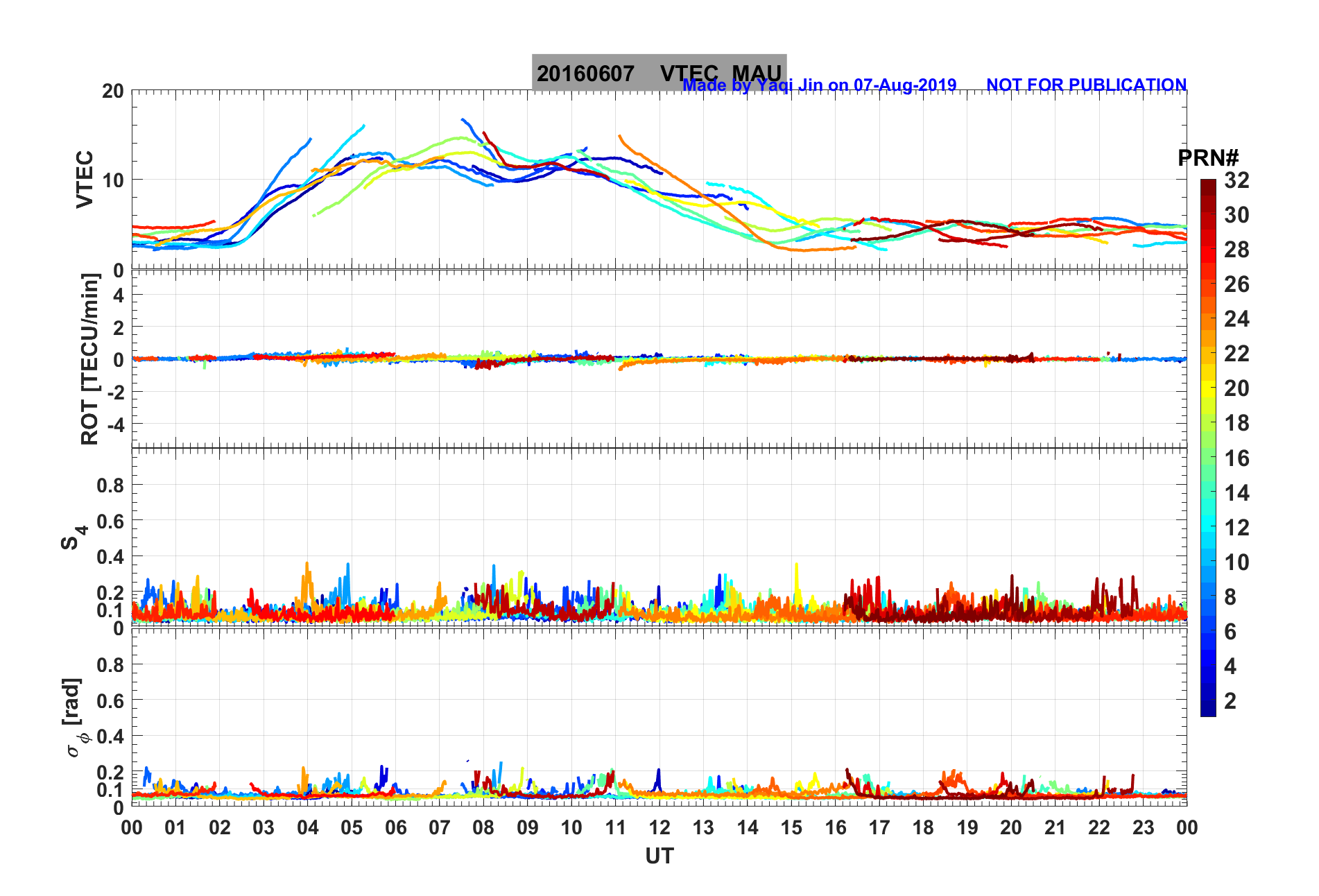Select the "NOT FOR PUBLICATION" notice
This screenshot has width=1319, height=896.
pyautogui.click(x=1086, y=85)
